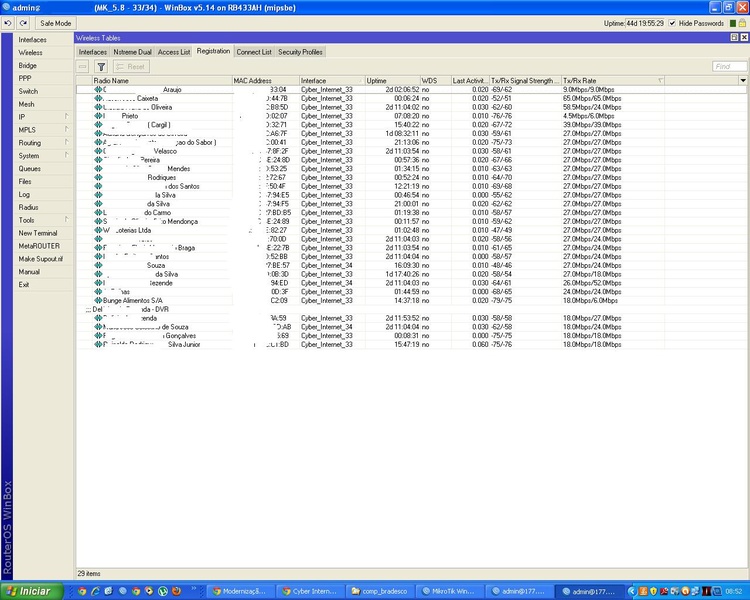Switch to Cyber Intern... Chrome taskbar window

coord(310,591)
